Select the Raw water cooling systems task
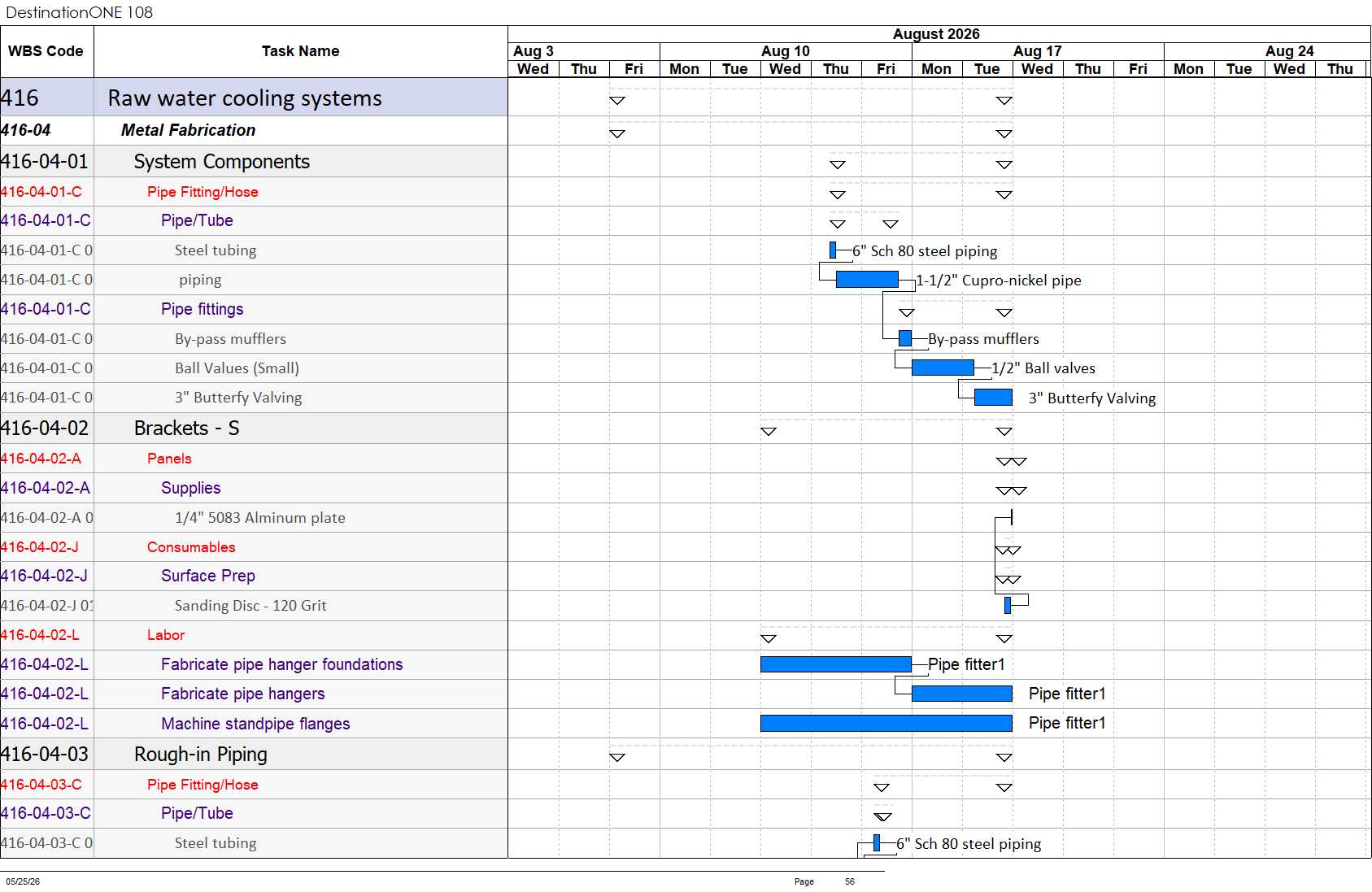The image size is (1372, 892). coord(245,98)
